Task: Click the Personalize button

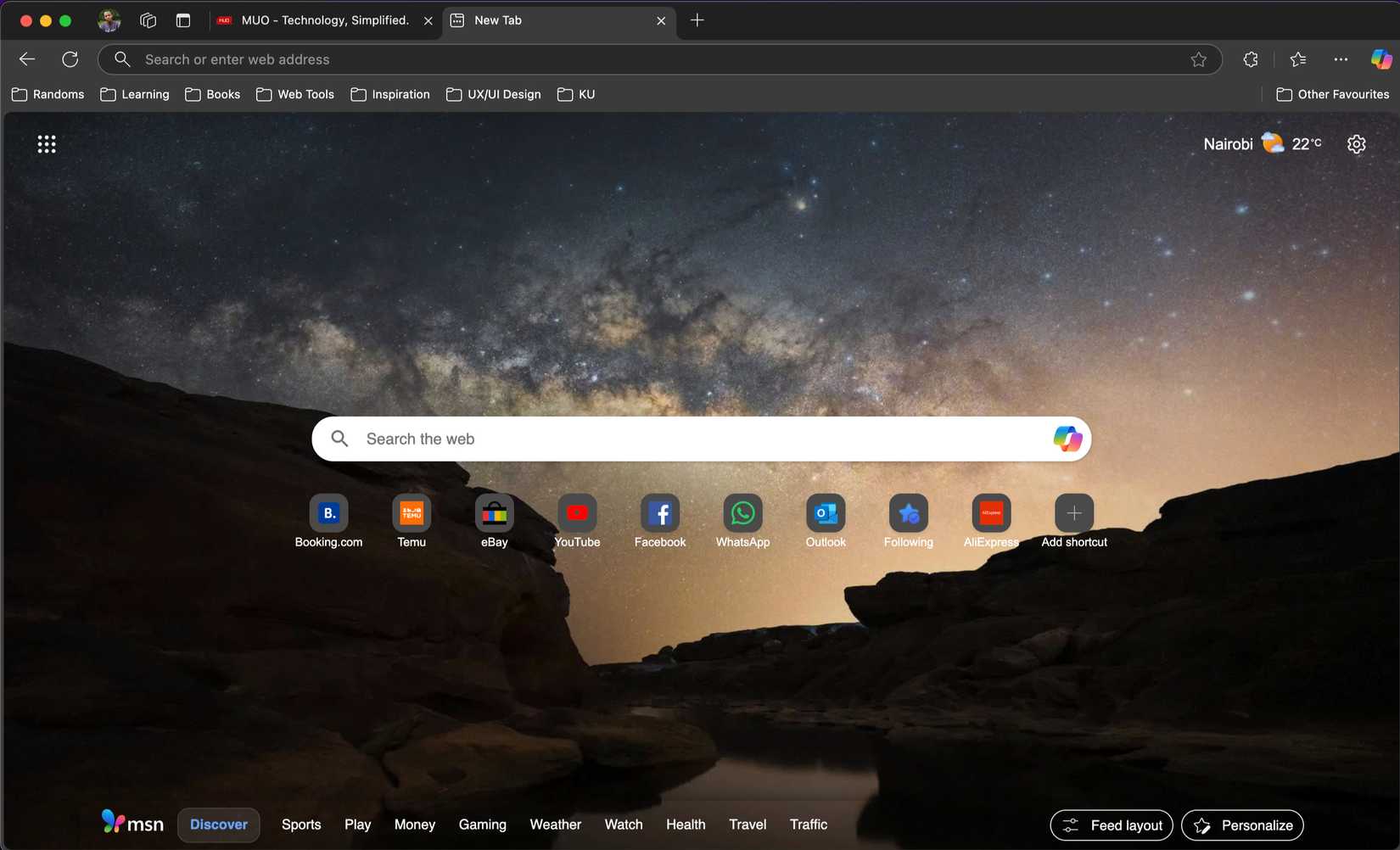Action: coord(1242,825)
